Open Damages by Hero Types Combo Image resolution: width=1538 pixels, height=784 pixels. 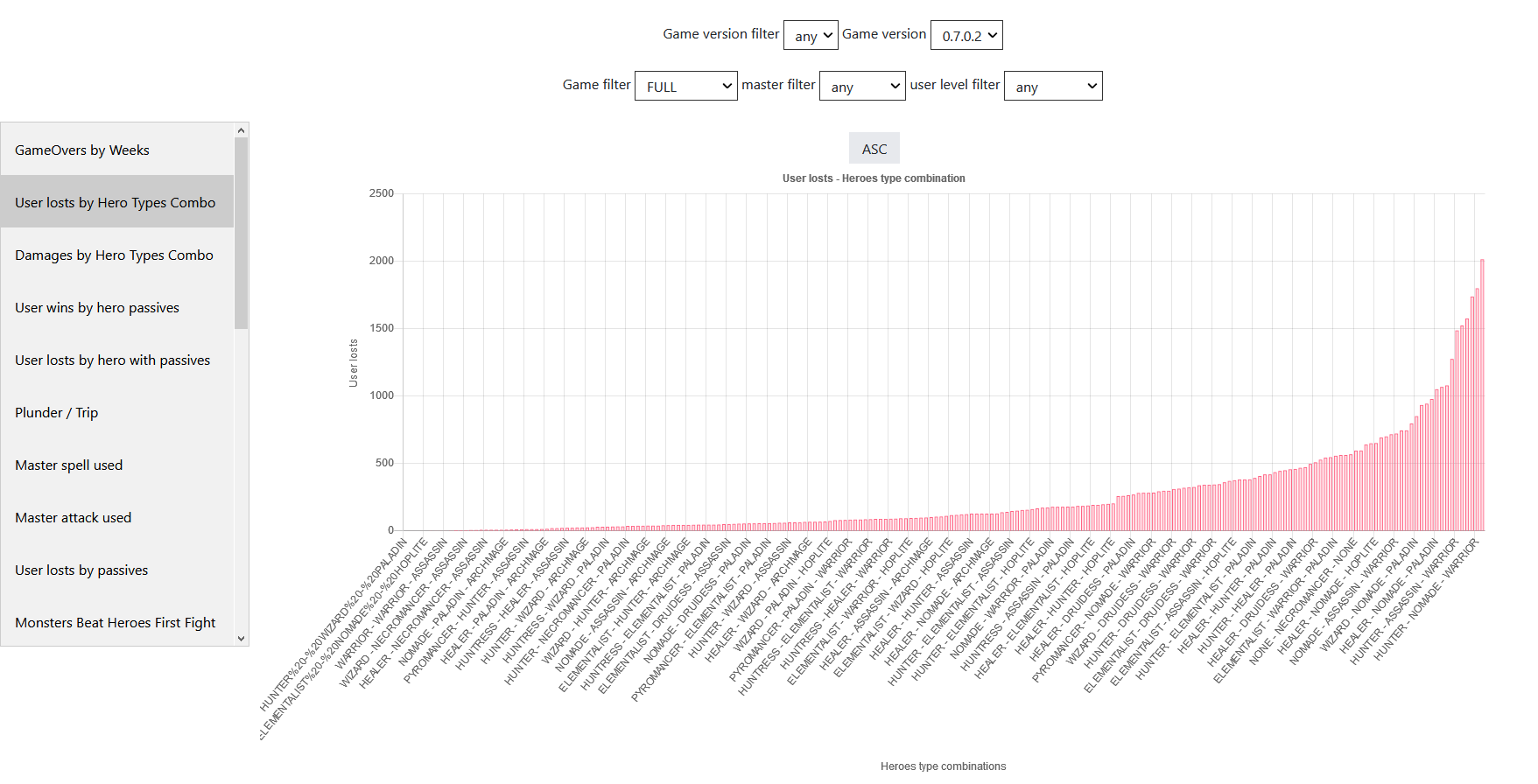[x=114, y=255]
